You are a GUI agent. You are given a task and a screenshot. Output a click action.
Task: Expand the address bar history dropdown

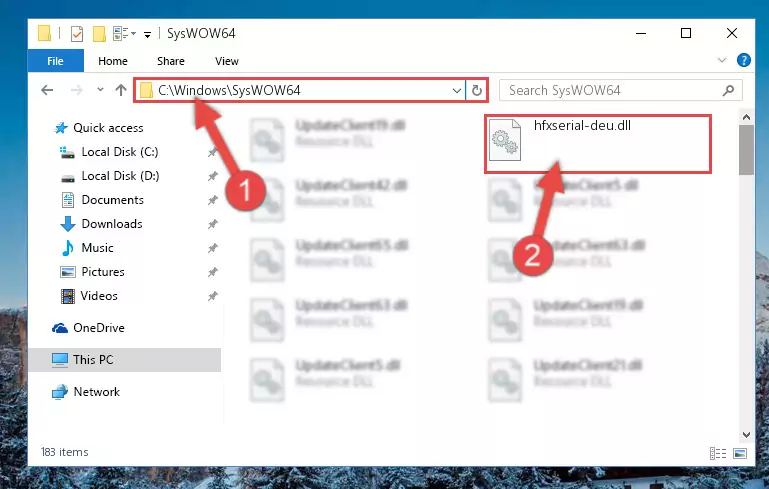point(456,91)
